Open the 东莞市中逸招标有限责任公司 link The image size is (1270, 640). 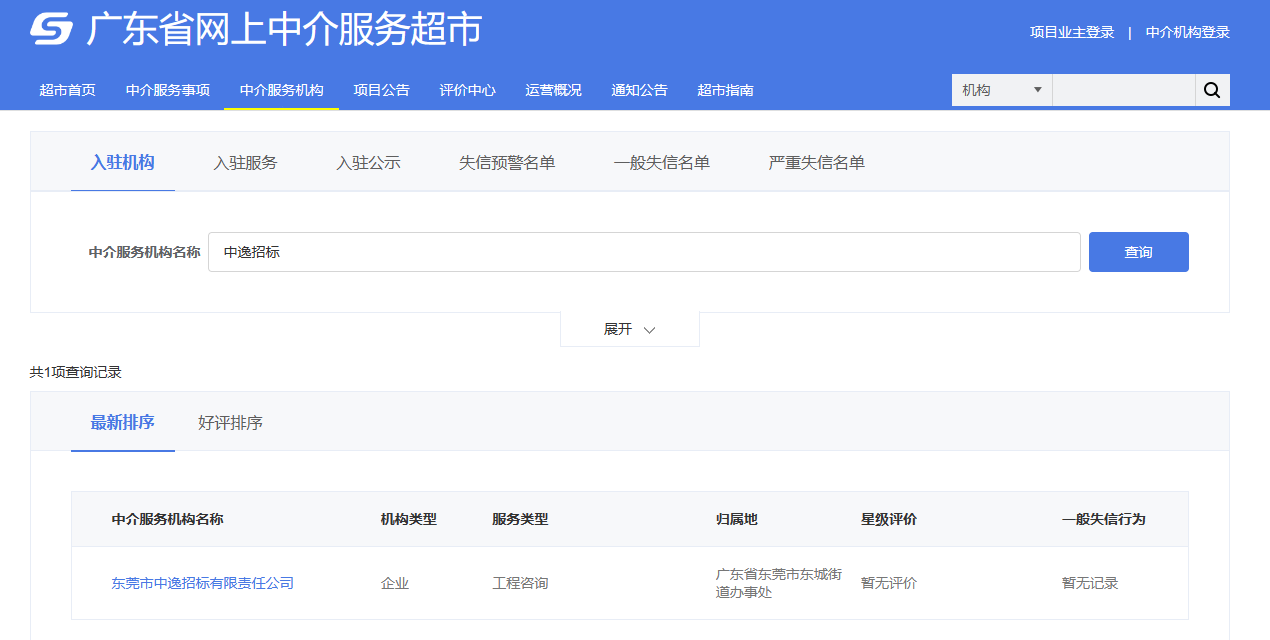click(x=202, y=583)
